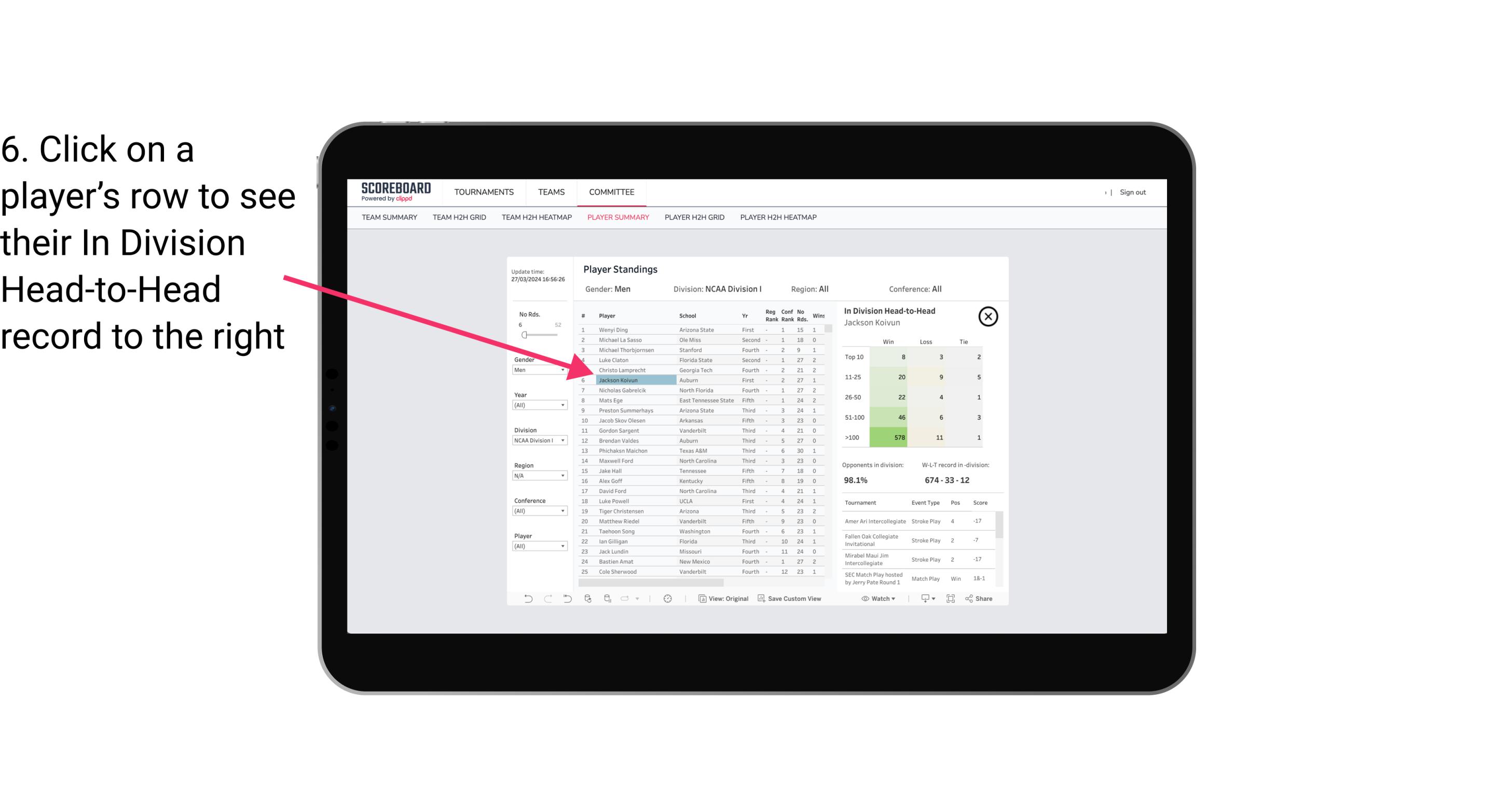The image size is (1509, 812).
Task: Select the PLAYER SUMMARY tab
Action: pyautogui.click(x=617, y=218)
